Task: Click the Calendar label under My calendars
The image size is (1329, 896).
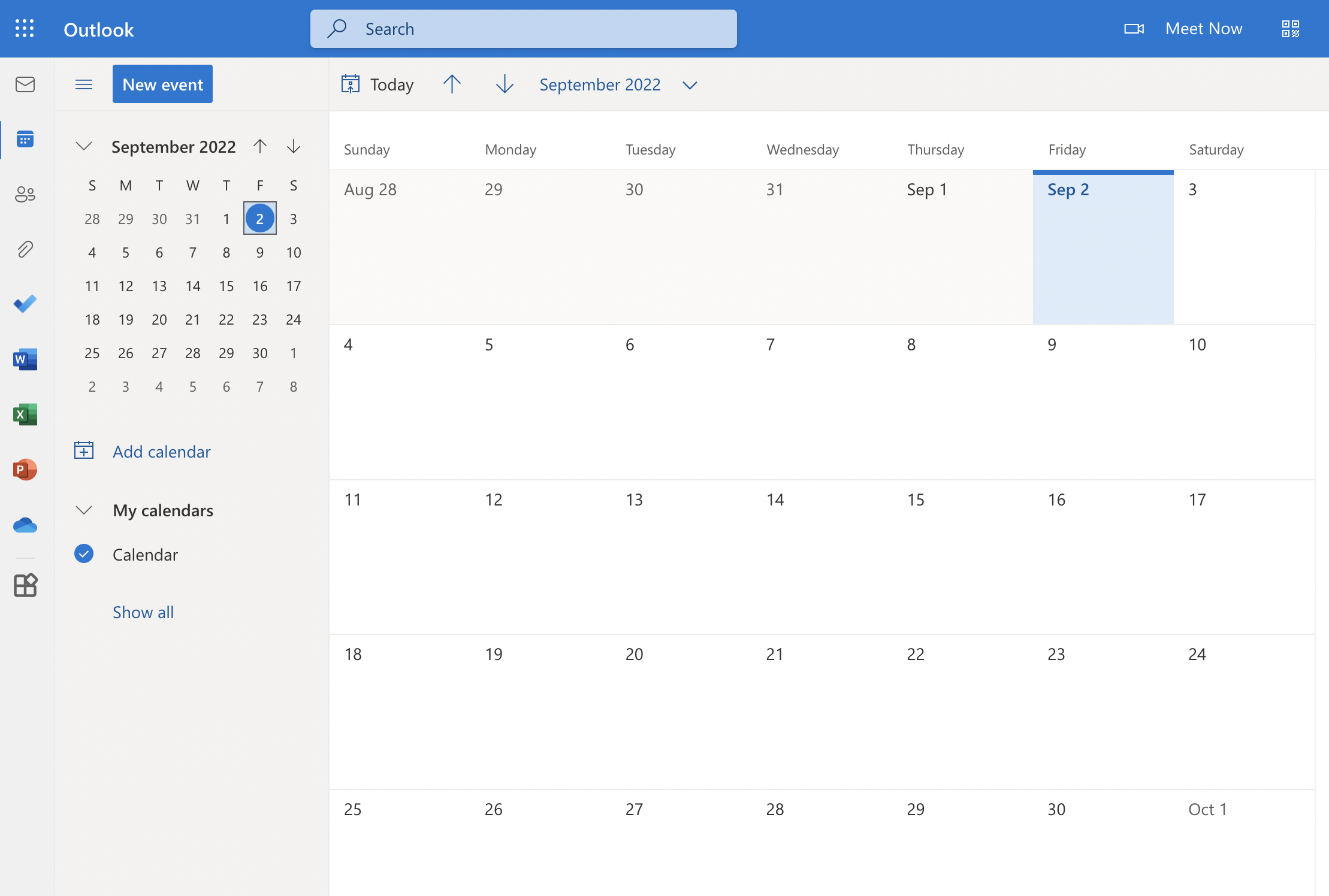Action: coord(145,555)
